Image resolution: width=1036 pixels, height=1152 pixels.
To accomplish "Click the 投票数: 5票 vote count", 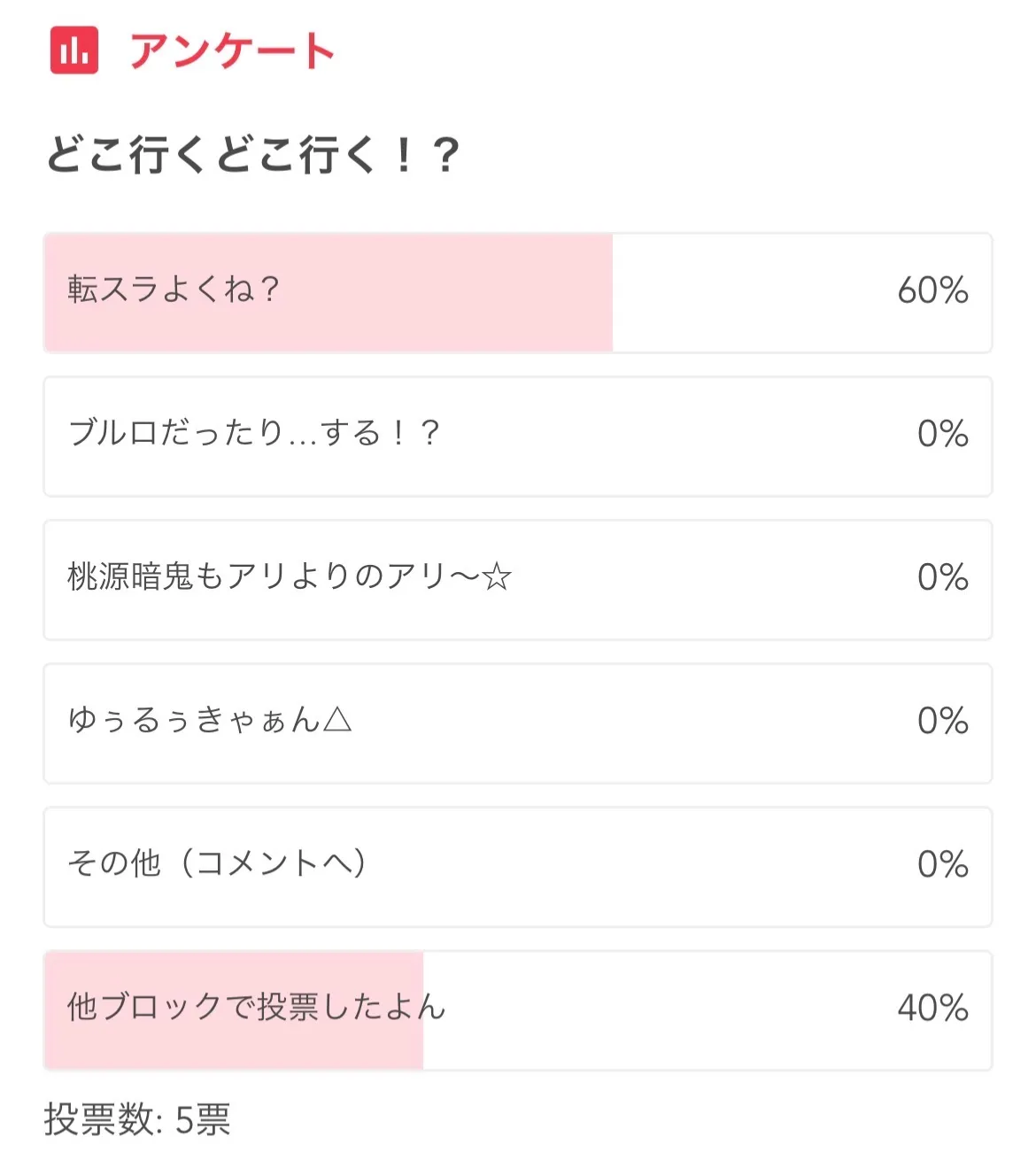I will click(x=137, y=1119).
